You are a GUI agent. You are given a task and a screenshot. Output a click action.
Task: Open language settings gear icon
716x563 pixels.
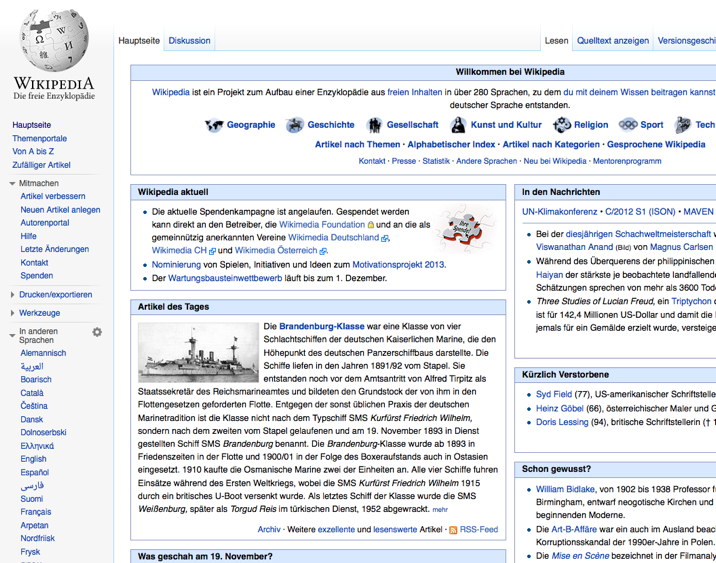[97, 332]
